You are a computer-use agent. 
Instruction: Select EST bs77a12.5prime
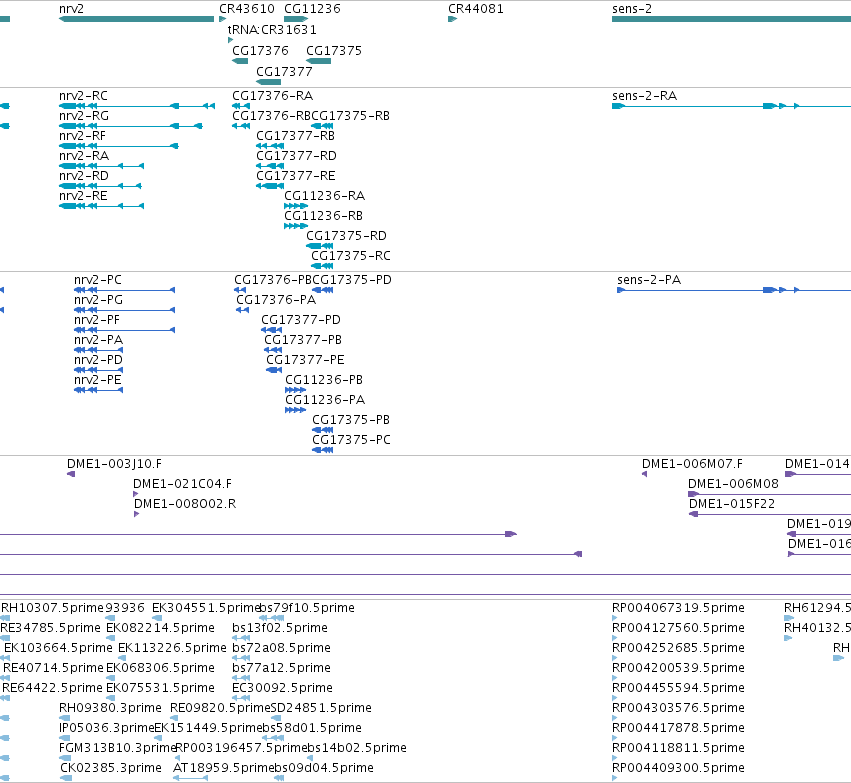(281, 668)
